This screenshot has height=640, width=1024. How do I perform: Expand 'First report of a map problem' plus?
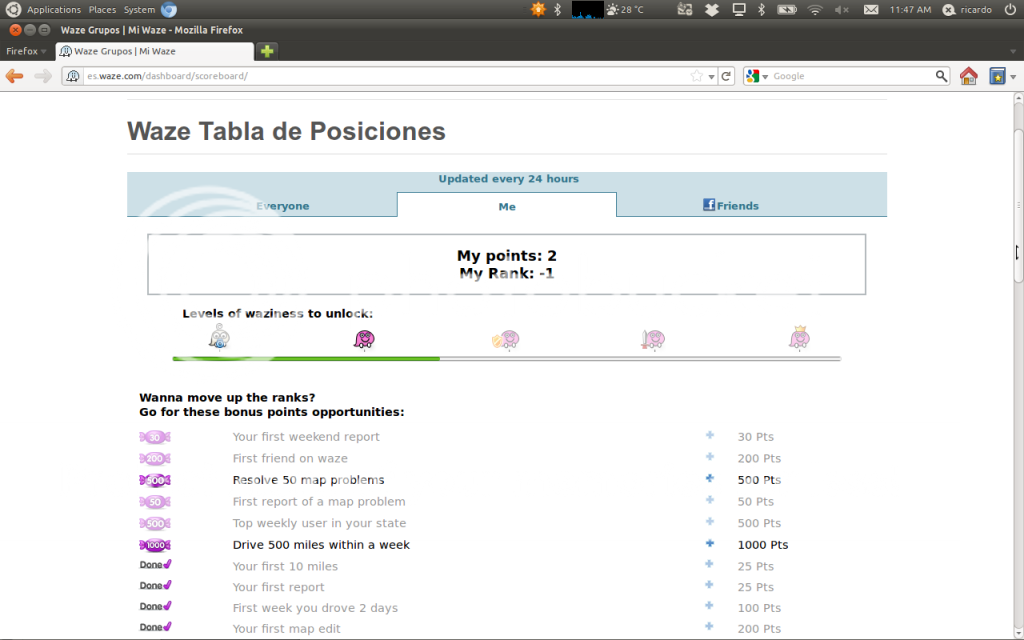point(710,500)
